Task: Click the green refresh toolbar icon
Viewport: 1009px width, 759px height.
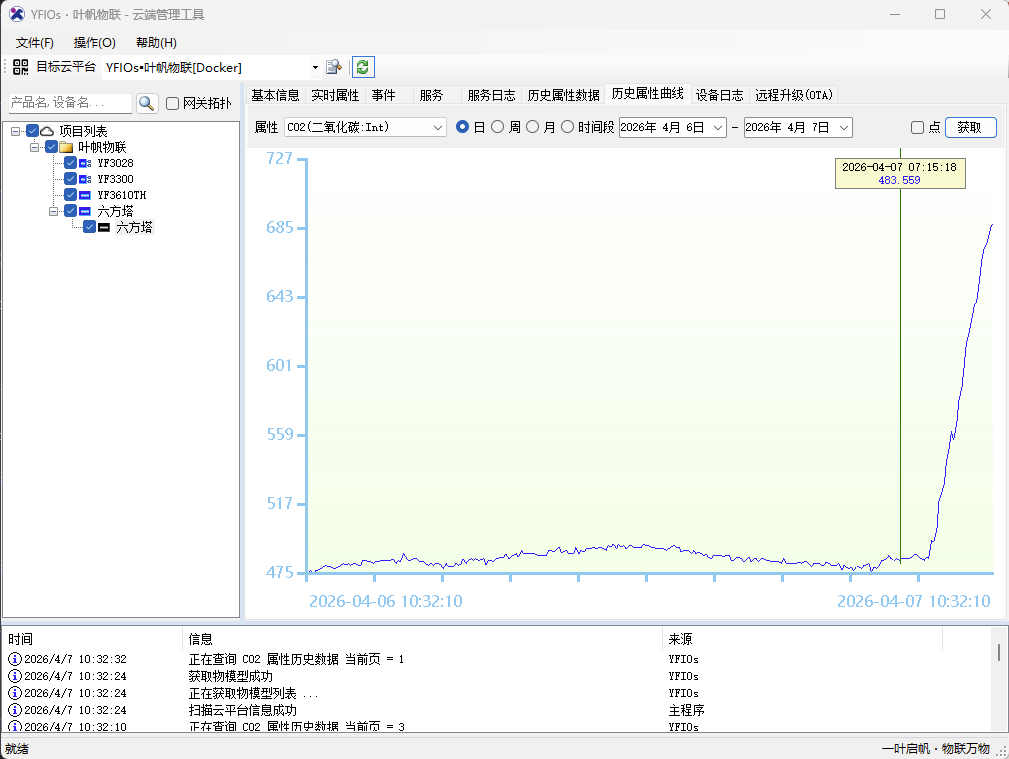Action: point(362,67)
